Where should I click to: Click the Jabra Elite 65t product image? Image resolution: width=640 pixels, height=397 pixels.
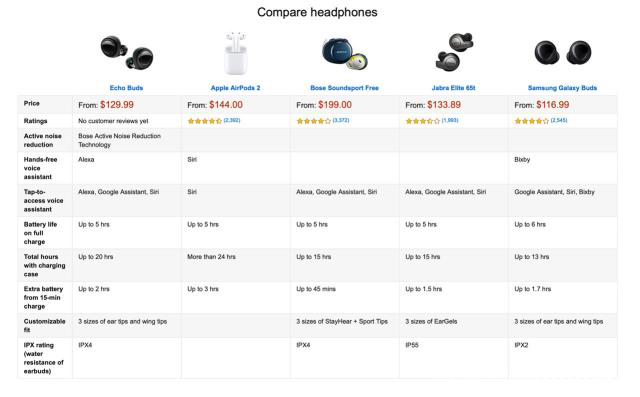point(454,52)
